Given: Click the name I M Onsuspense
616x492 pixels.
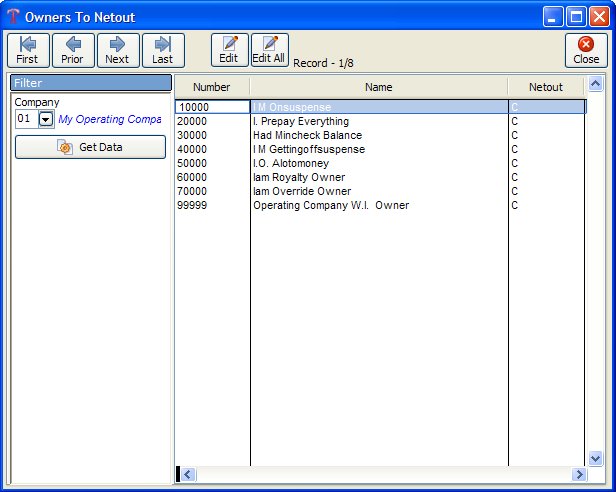Looking at the screenshot, I should click(292, 107).
